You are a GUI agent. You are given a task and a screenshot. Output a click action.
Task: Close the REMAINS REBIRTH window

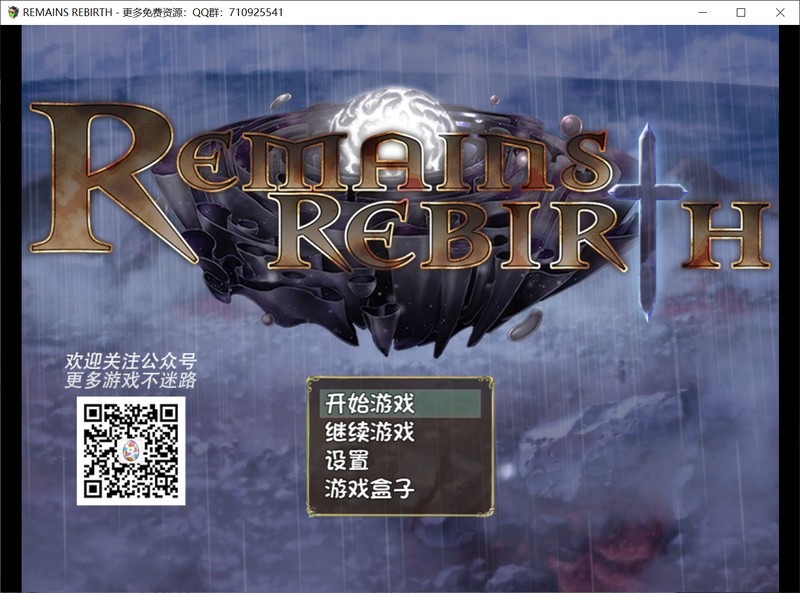coord(780,12)
